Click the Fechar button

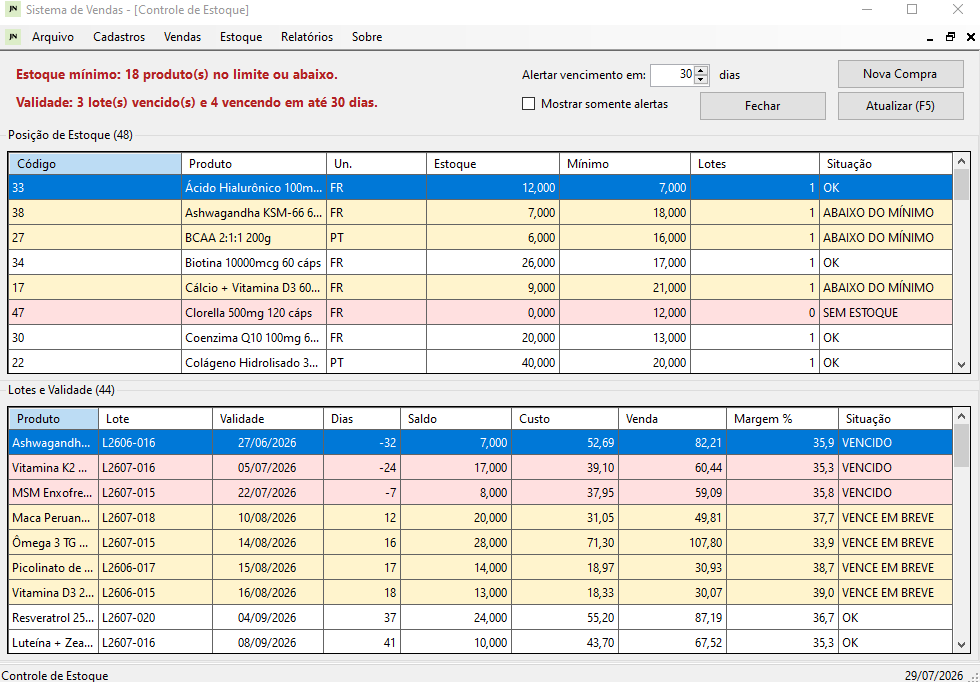[x=762, y=106]
